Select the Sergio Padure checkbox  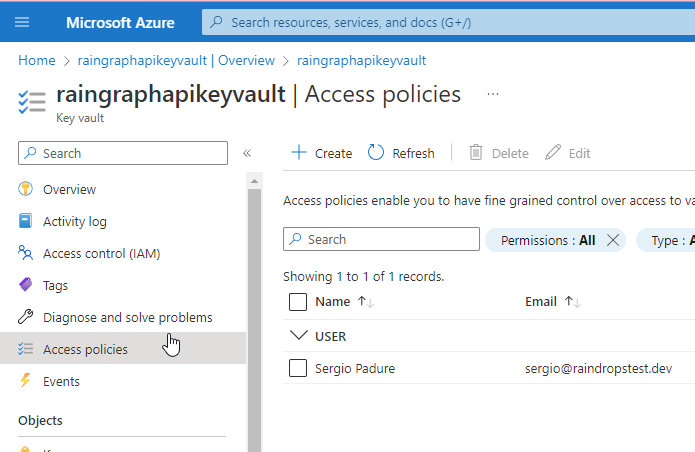click(x=298, y=368)
